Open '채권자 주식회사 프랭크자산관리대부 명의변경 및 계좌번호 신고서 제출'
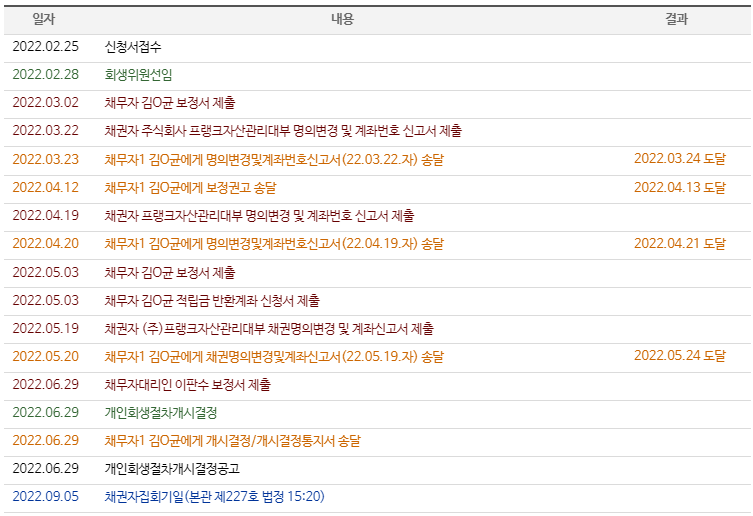753x516 pixels. coord(283,131)
